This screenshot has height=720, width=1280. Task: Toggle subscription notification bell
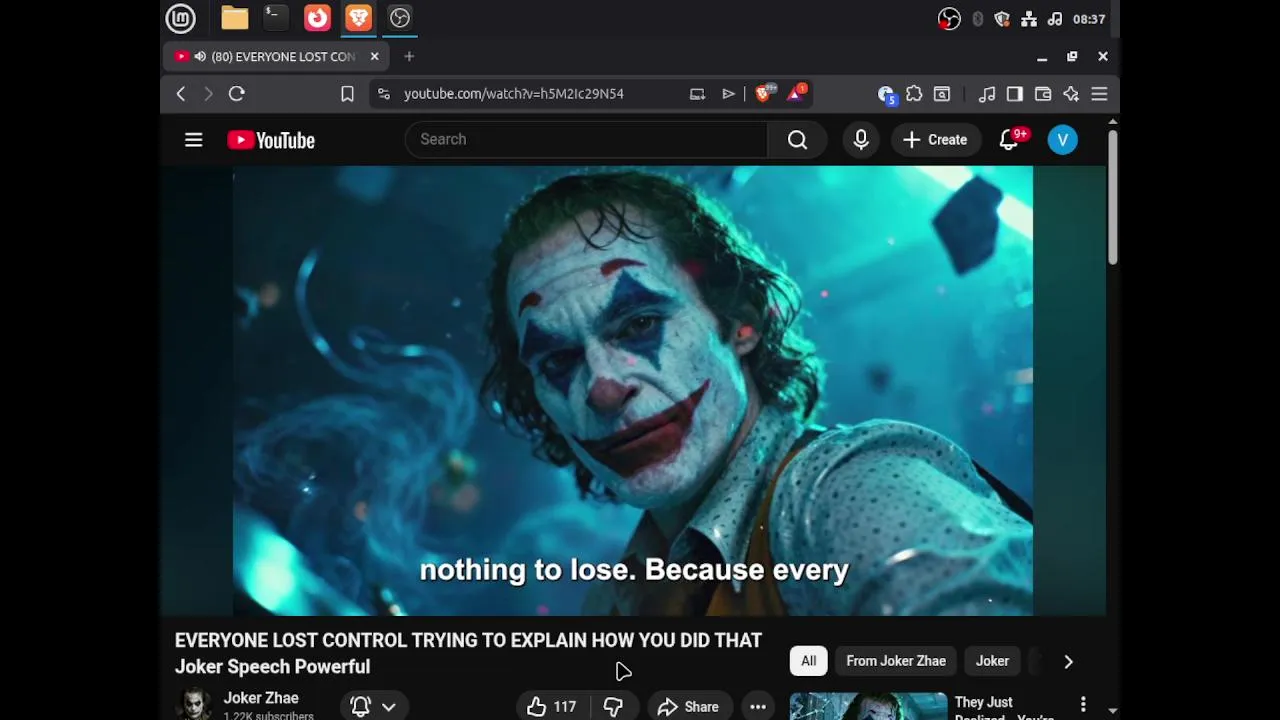(361, 707)
